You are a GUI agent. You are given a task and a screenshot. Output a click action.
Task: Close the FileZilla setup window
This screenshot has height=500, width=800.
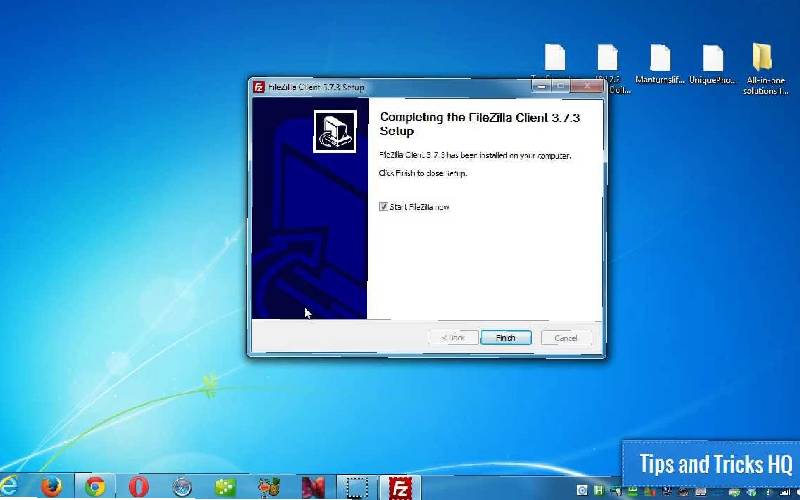coord(586,86)
